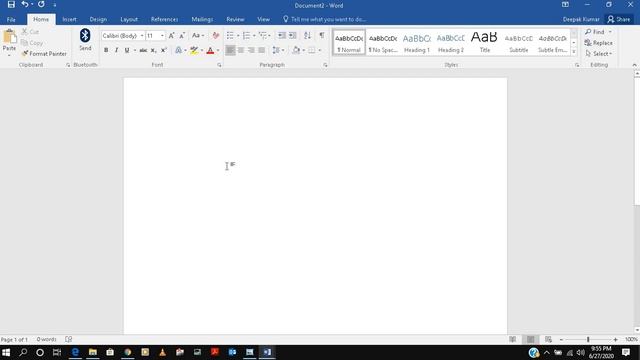Open the File menu tab

[x=11, y=19]
